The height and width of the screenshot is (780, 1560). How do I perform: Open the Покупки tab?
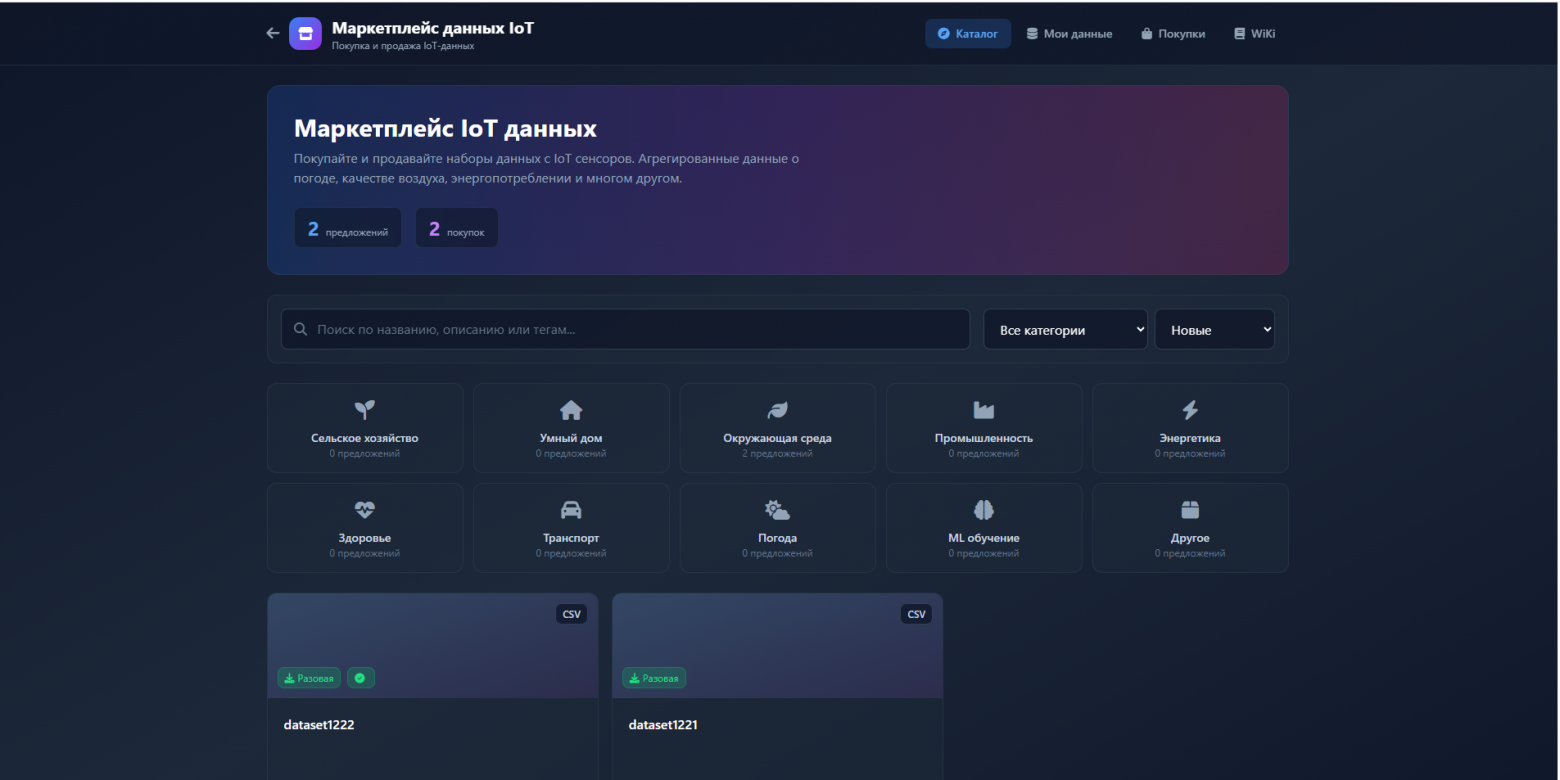1172,34
